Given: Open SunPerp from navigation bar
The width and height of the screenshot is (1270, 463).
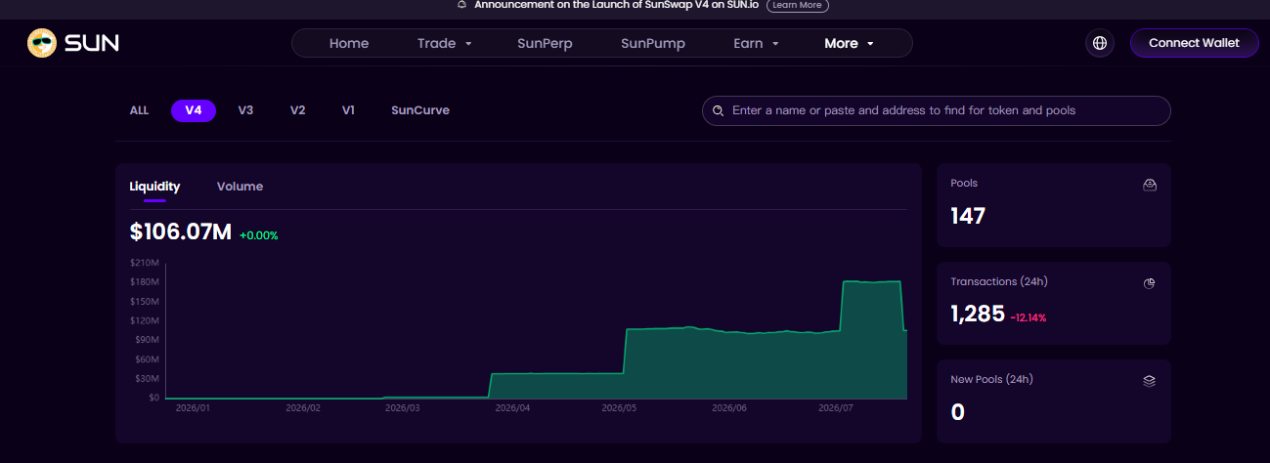Looking at the screenshot, I should (545, 43).
